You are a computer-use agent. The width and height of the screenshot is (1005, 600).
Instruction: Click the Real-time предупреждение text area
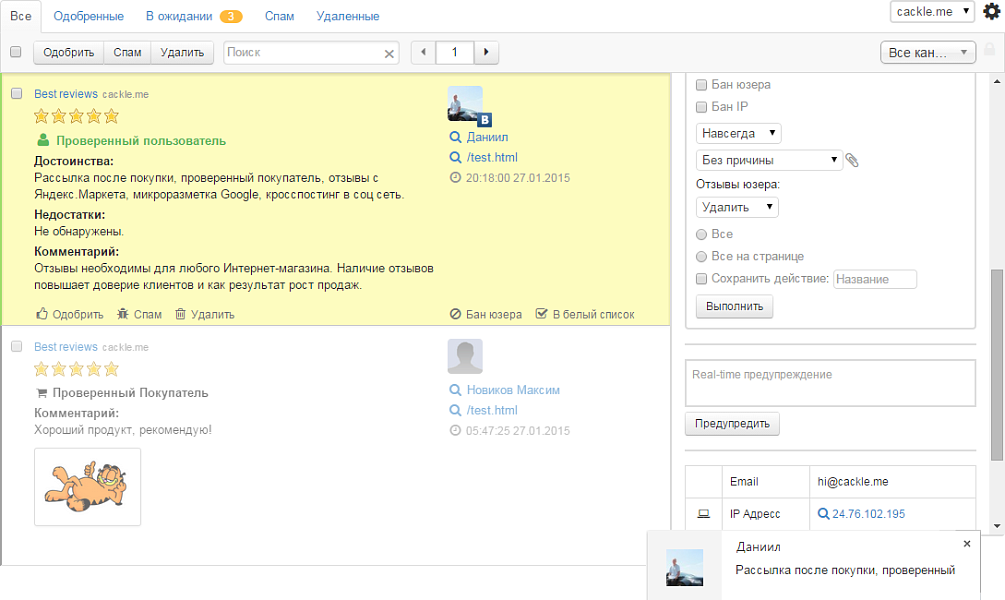click(829, 383)
